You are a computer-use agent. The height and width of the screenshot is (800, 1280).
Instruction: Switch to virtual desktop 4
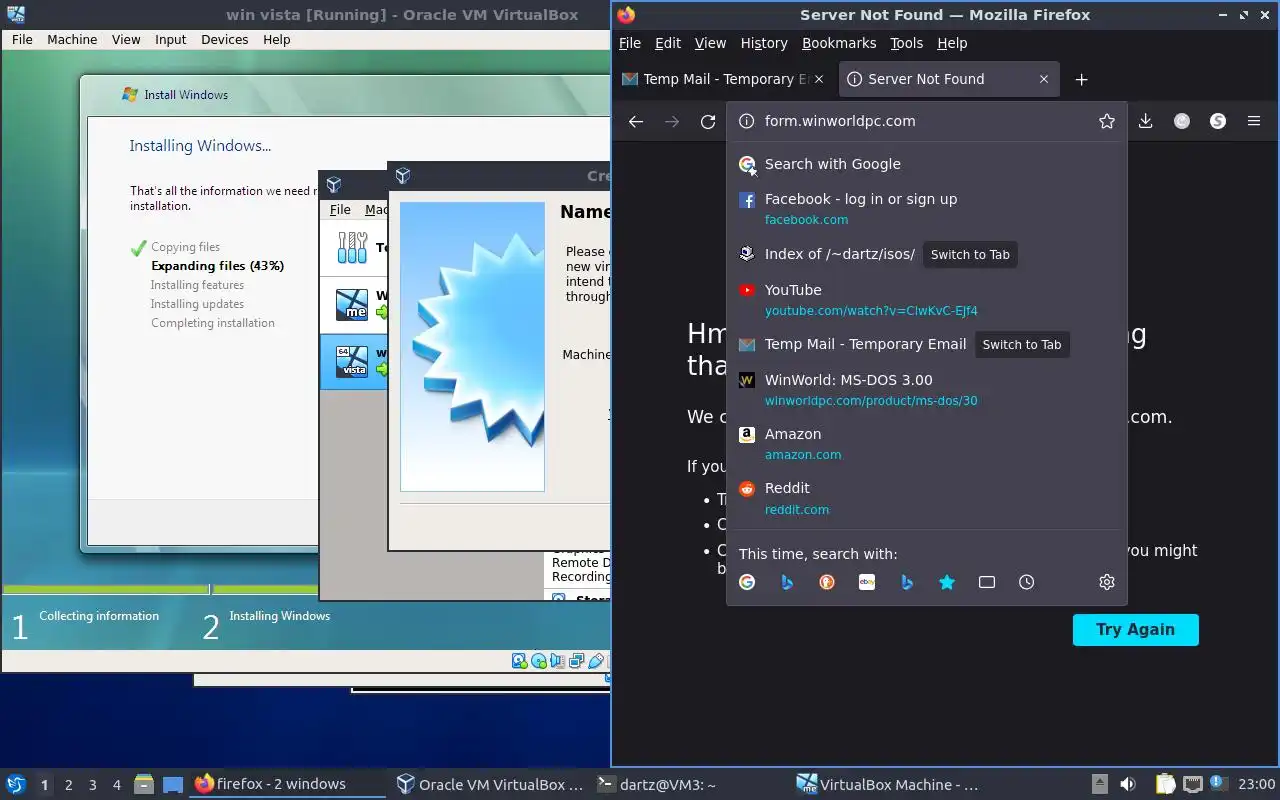(117, 785)
